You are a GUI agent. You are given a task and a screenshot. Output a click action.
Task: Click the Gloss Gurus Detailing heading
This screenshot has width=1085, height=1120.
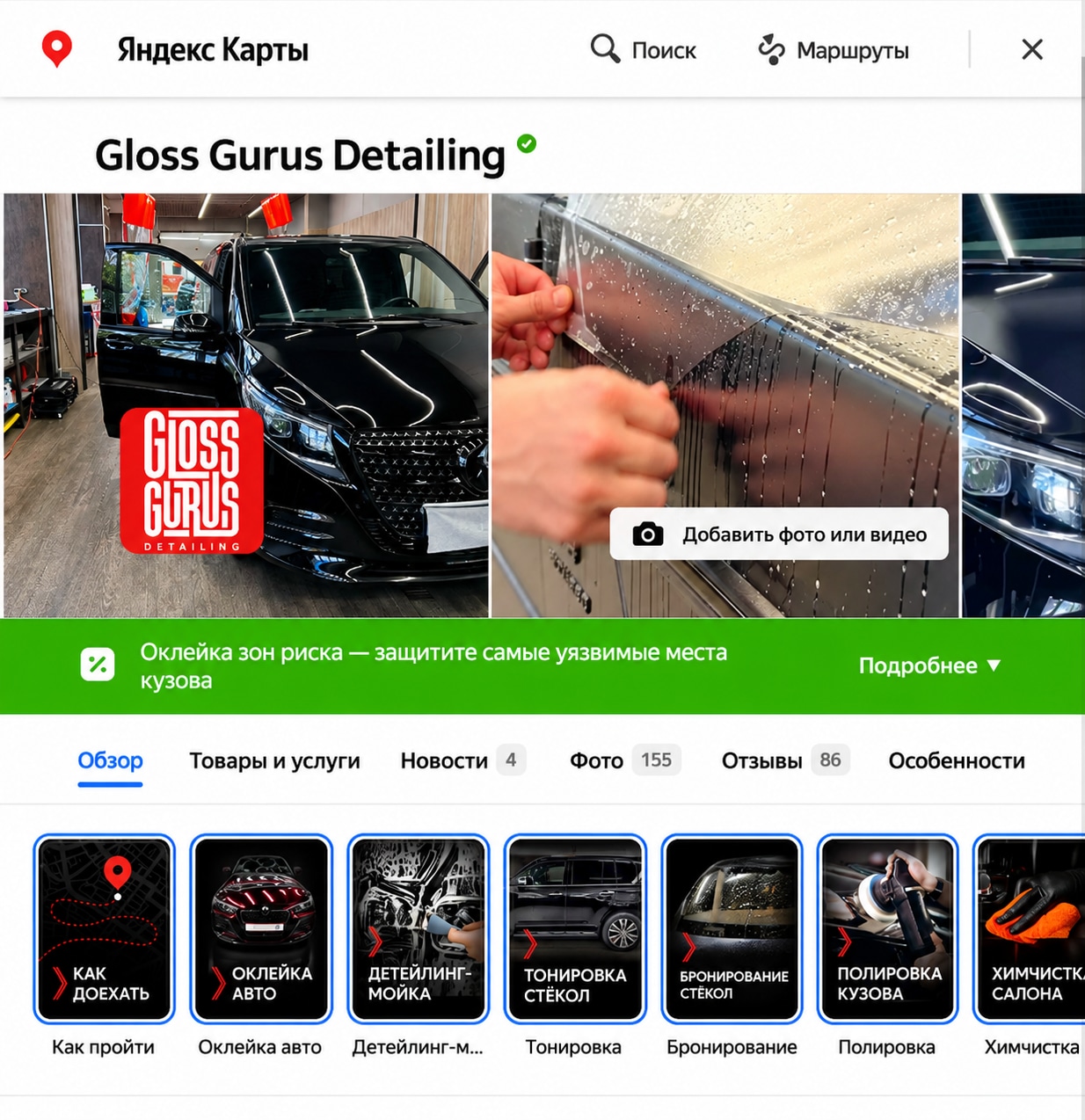point(300,156)
